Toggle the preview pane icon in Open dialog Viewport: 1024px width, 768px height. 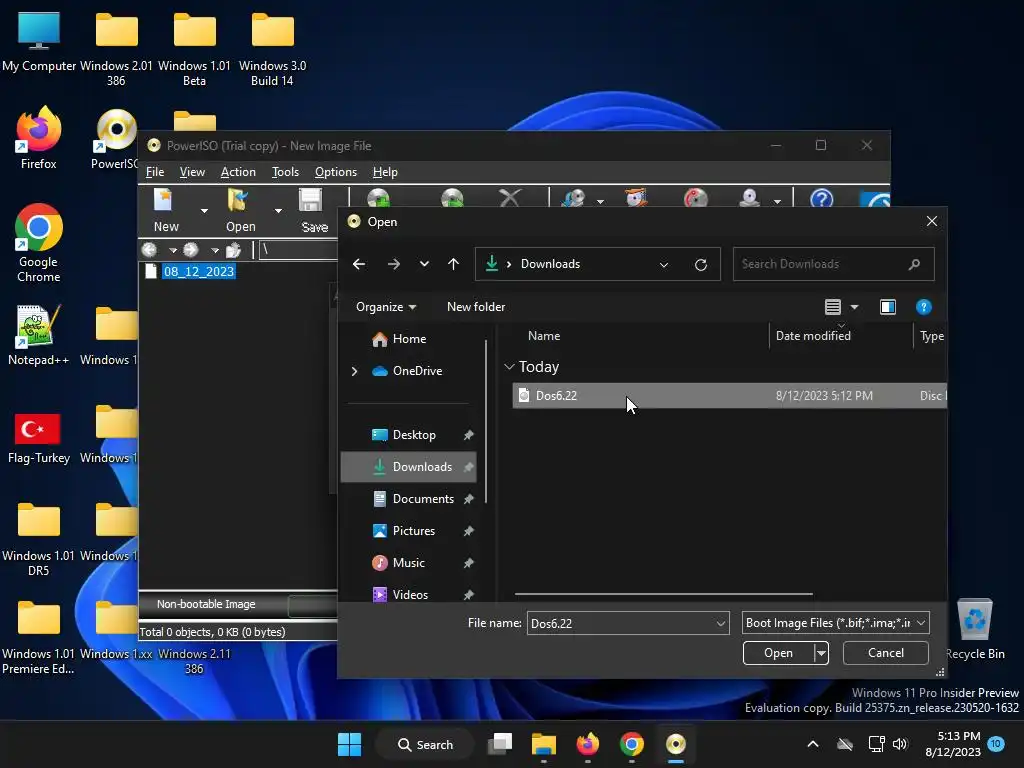click(888, 307)
